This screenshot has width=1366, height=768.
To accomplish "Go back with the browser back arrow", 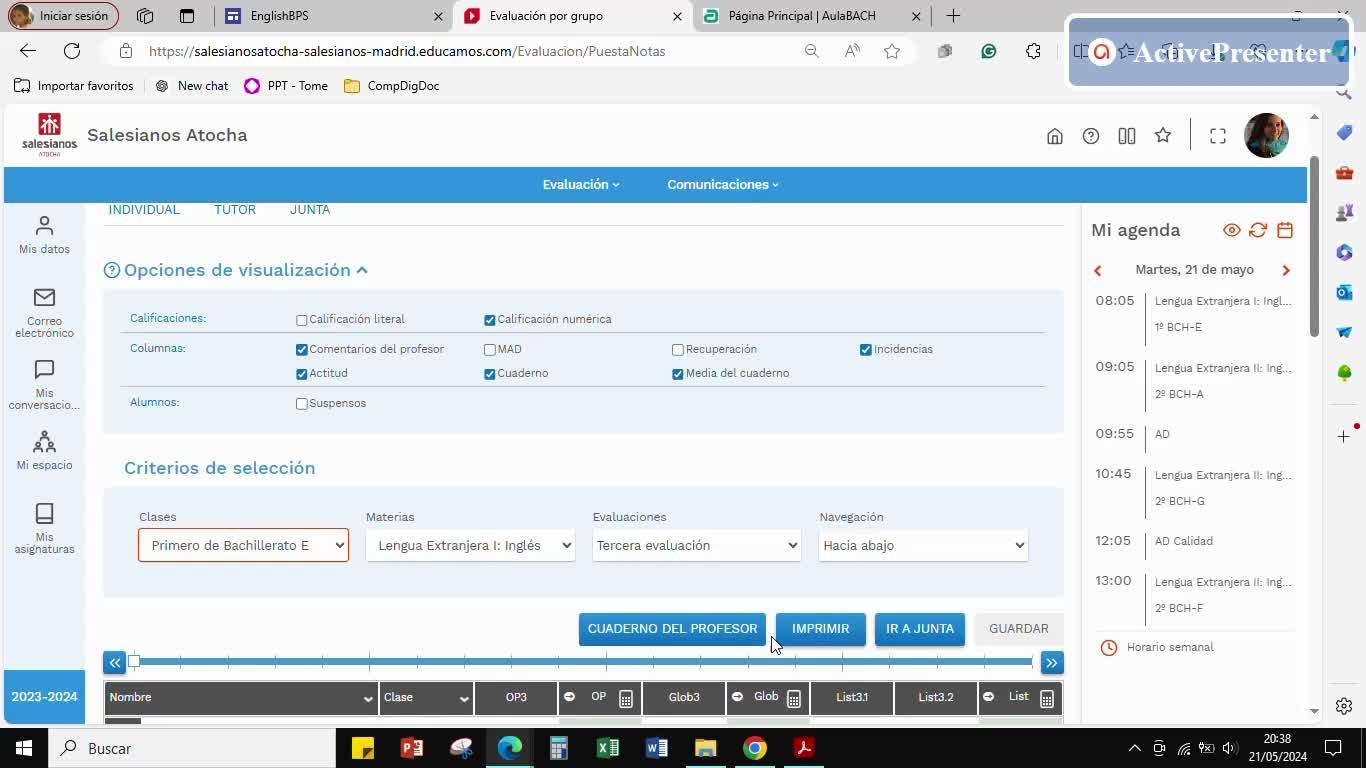I will (28, 51).
